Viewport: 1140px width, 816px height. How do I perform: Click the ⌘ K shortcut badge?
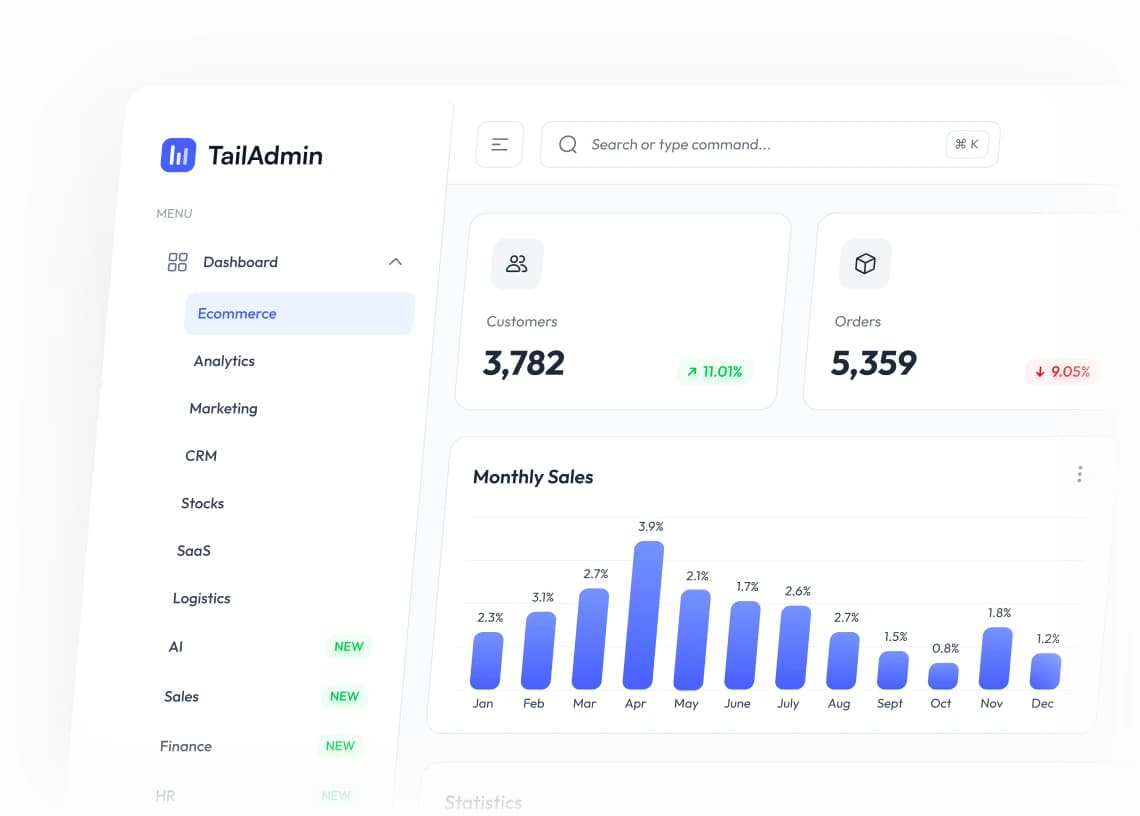pyautogui.click(x=967, y=144)
